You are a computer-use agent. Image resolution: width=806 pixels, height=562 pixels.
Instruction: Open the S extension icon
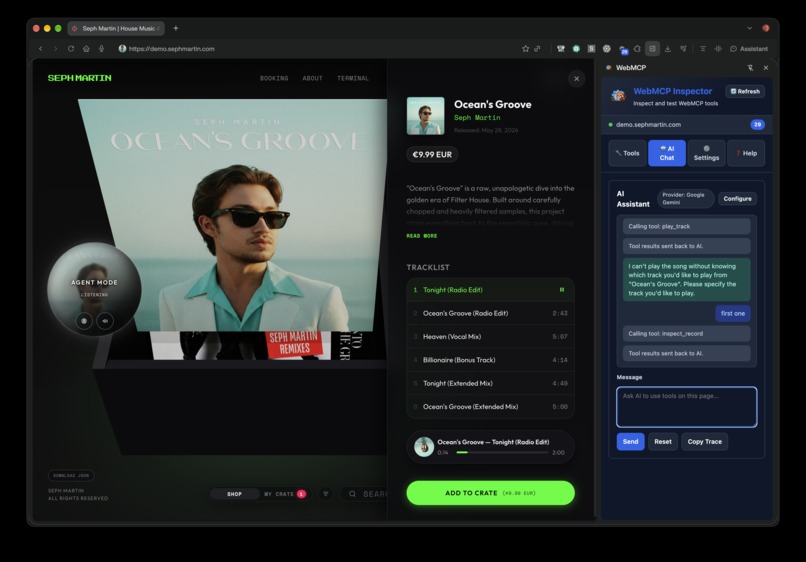(592, 49)
